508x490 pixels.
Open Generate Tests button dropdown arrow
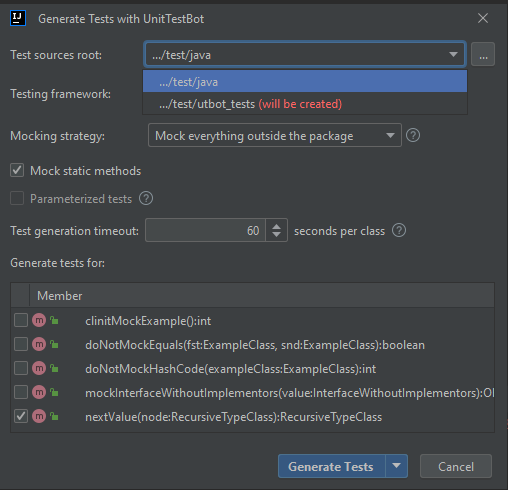(396, 466)
